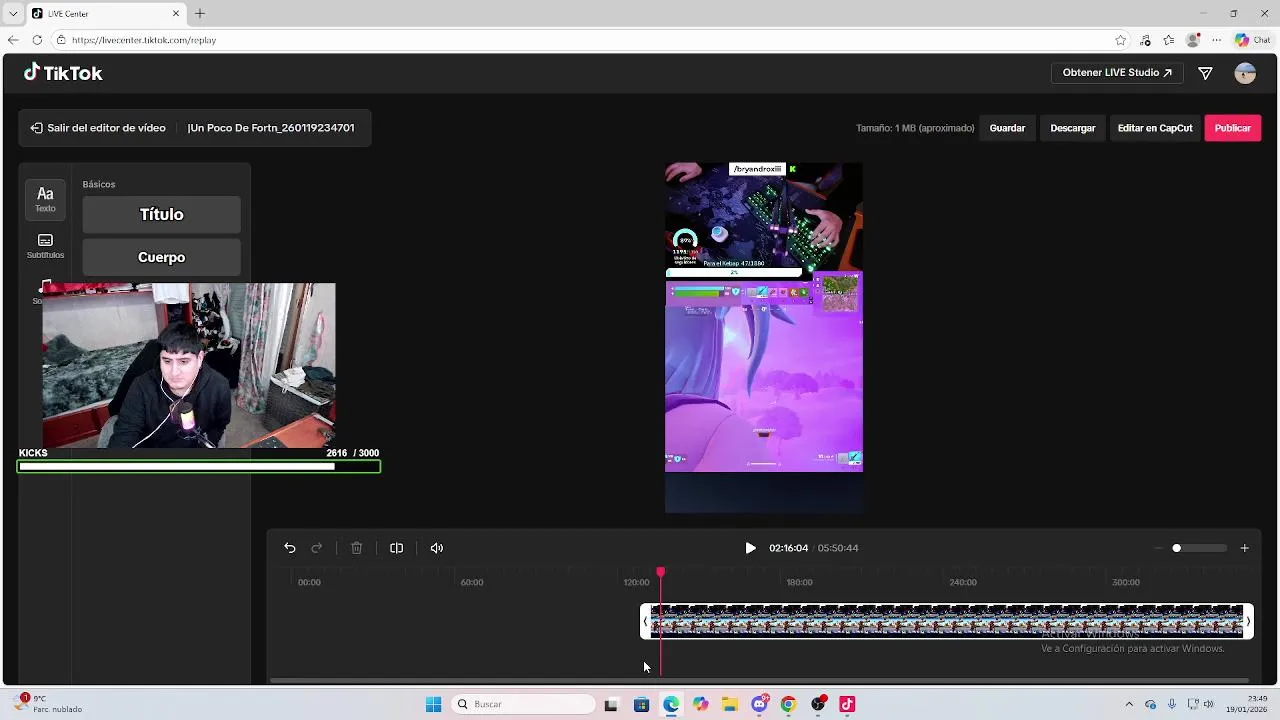The image size is (1280, 720).
Task: Open the Texto tool panel
Action: click(x=45, y=199)
